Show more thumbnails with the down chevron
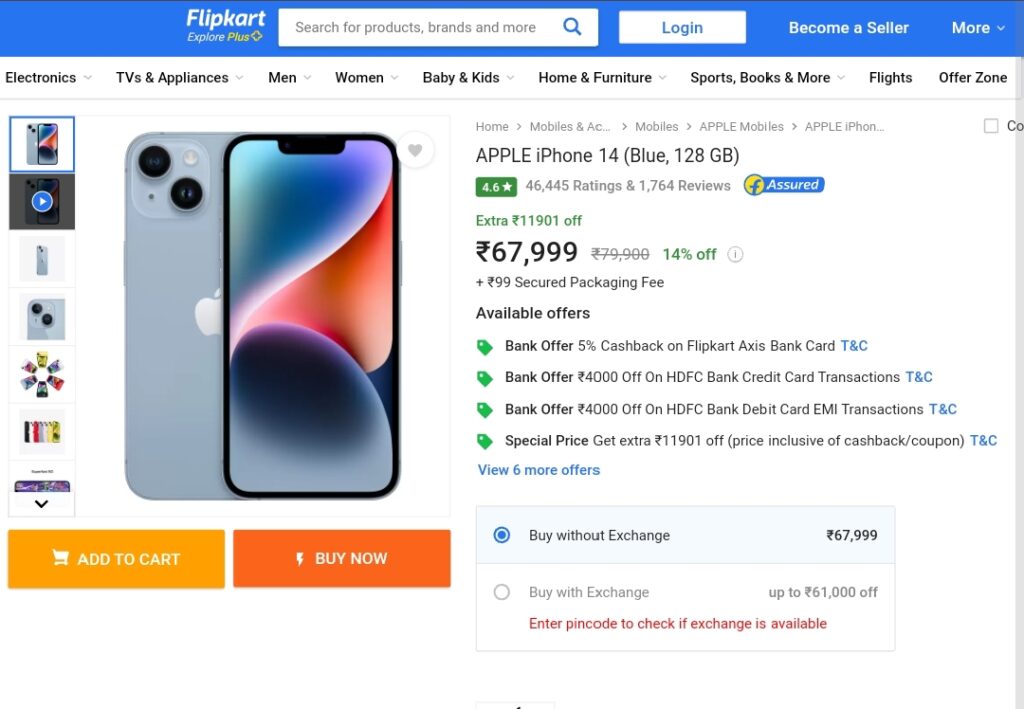Viewport: 1024px width, 709px height. pyautogui.click(x=41, y=503)
